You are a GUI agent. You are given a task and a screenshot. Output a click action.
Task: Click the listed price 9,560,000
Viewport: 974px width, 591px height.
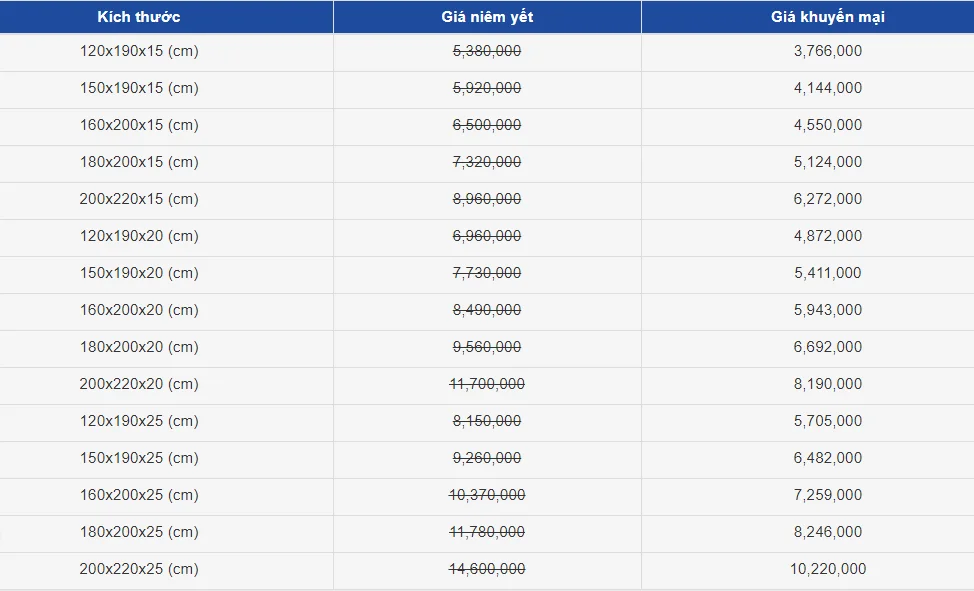(487, 347)
